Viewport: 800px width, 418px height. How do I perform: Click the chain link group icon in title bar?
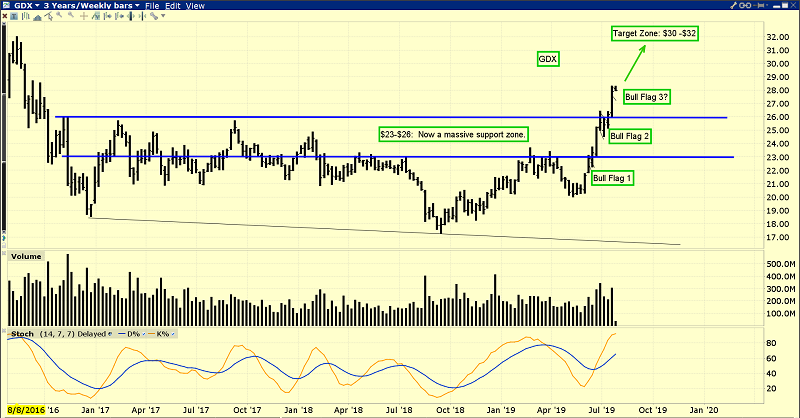745,5
